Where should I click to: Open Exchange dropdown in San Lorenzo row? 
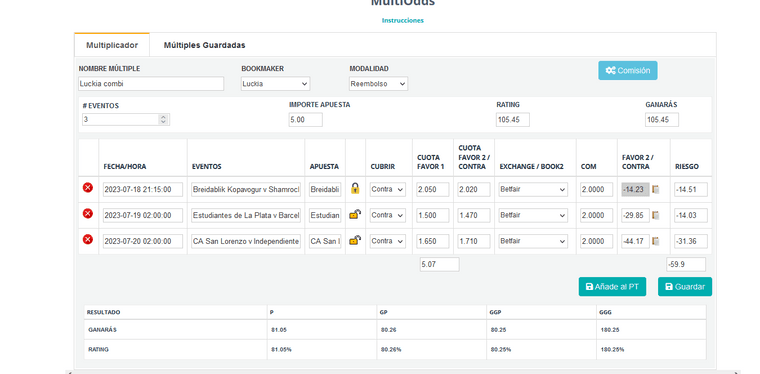click(533, 241)
